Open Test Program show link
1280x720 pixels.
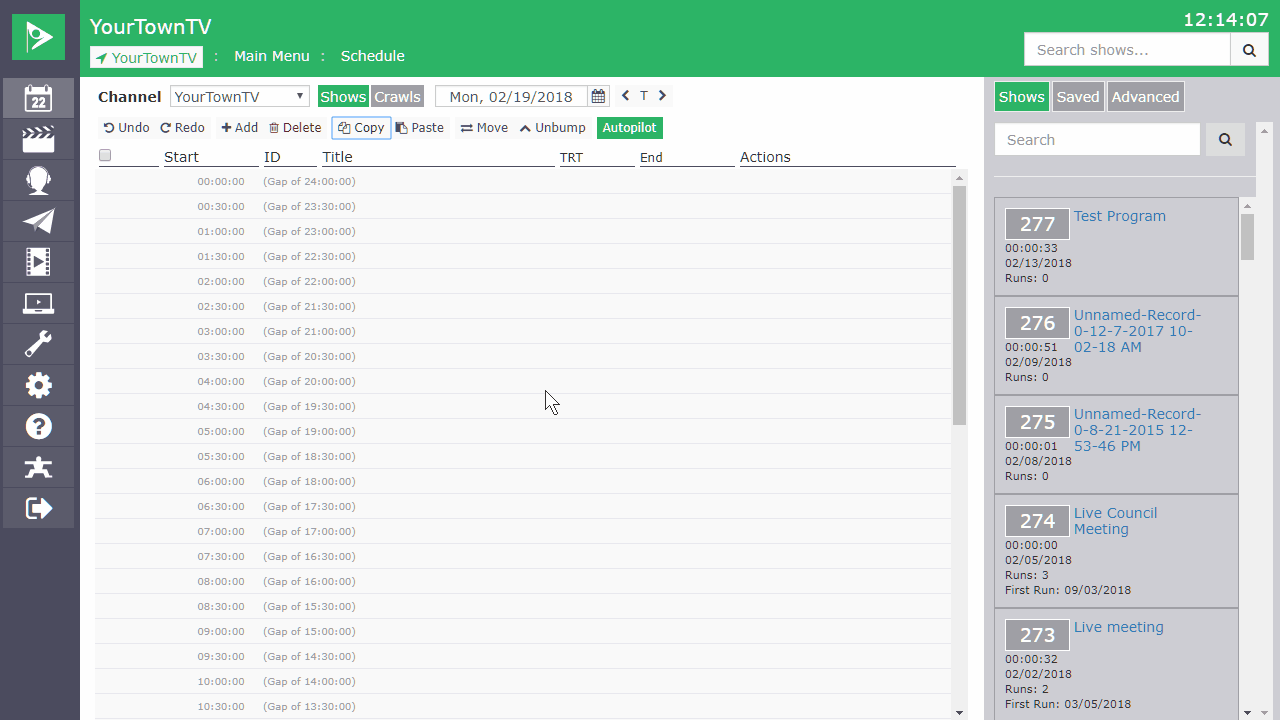tap(1120, 216)
